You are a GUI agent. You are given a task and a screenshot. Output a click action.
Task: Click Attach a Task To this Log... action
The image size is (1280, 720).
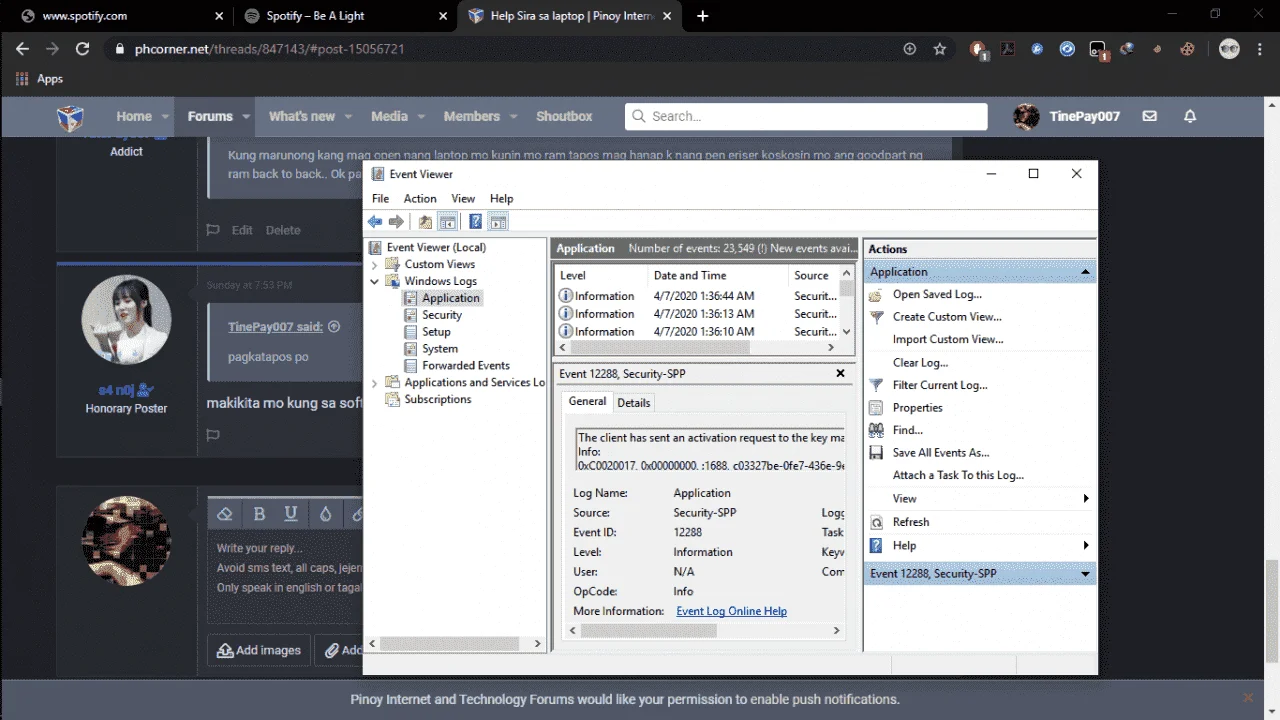958,476
